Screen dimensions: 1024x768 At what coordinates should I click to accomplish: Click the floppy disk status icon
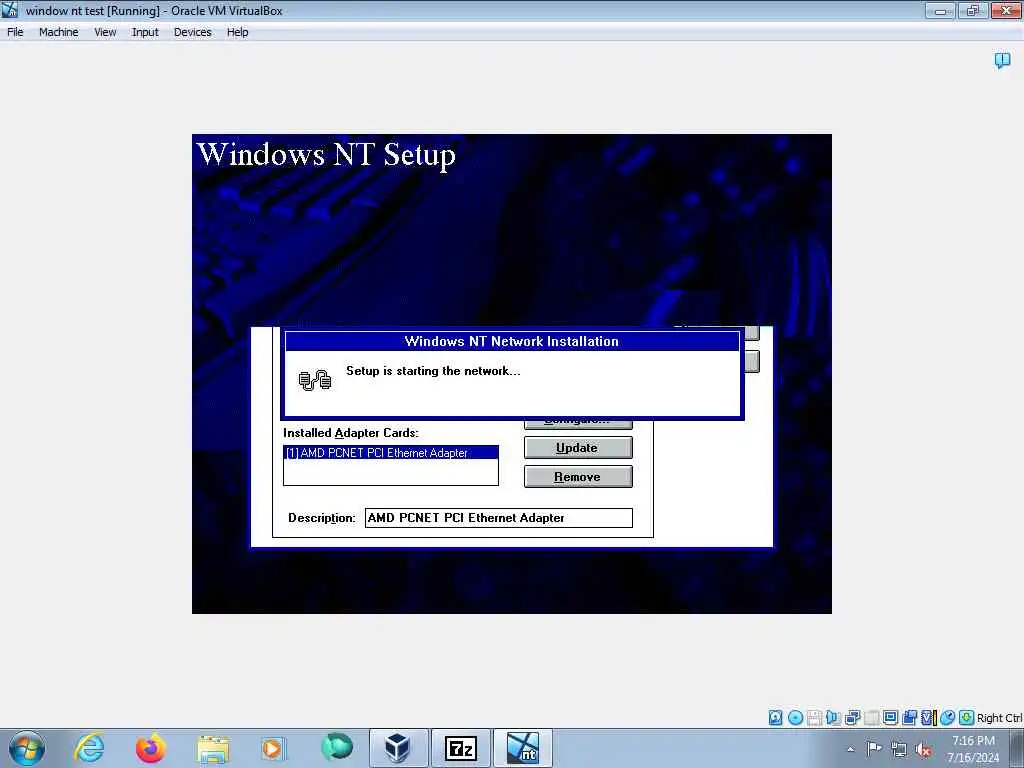point(814,718)
